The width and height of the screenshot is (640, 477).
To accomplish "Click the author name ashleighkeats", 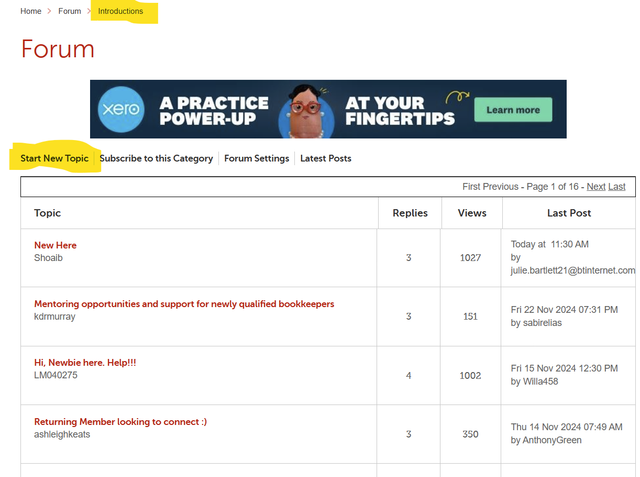I will tap(62, 435).
